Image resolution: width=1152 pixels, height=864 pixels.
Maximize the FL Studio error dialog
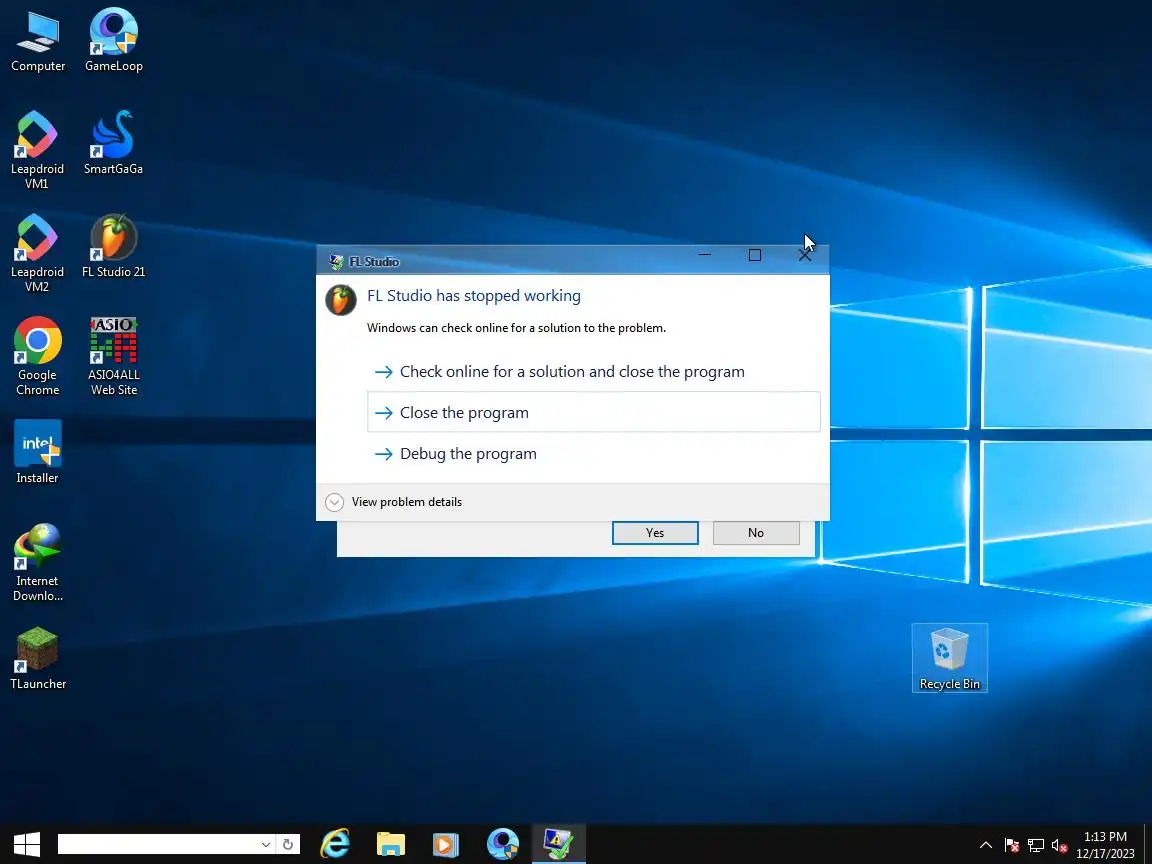755,255
